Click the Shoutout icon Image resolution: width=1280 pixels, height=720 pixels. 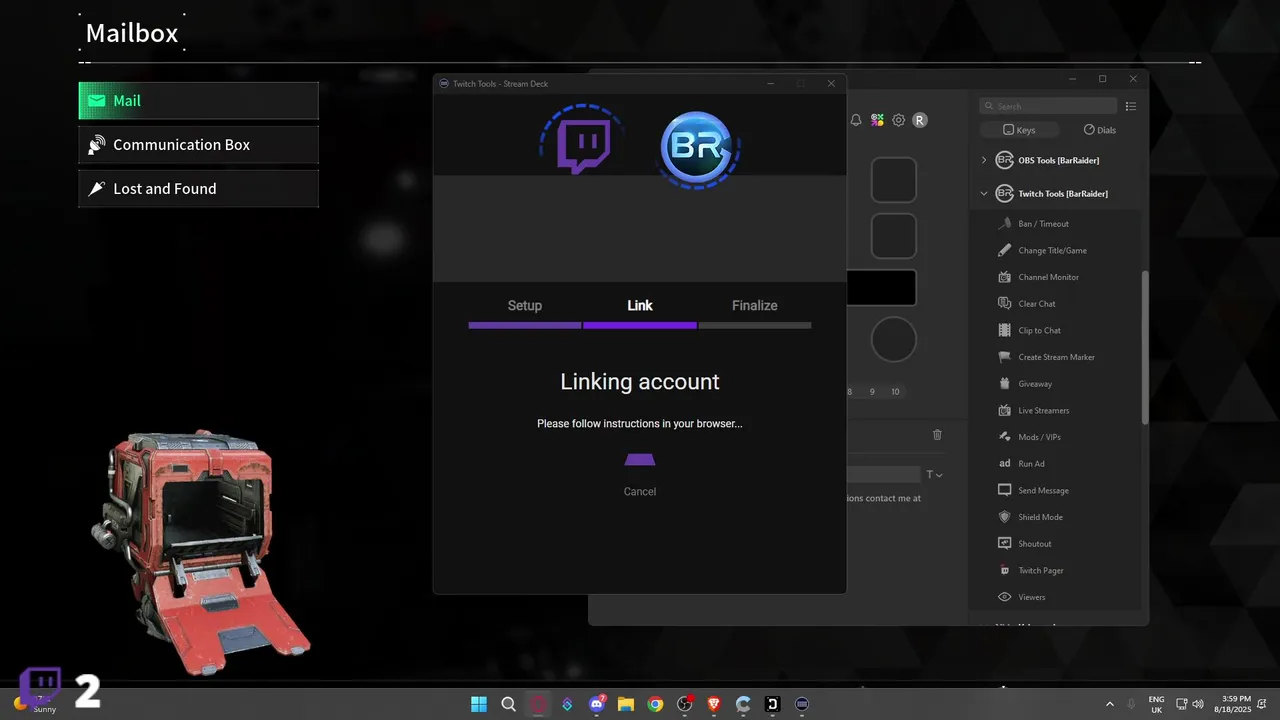(1005, 544)
